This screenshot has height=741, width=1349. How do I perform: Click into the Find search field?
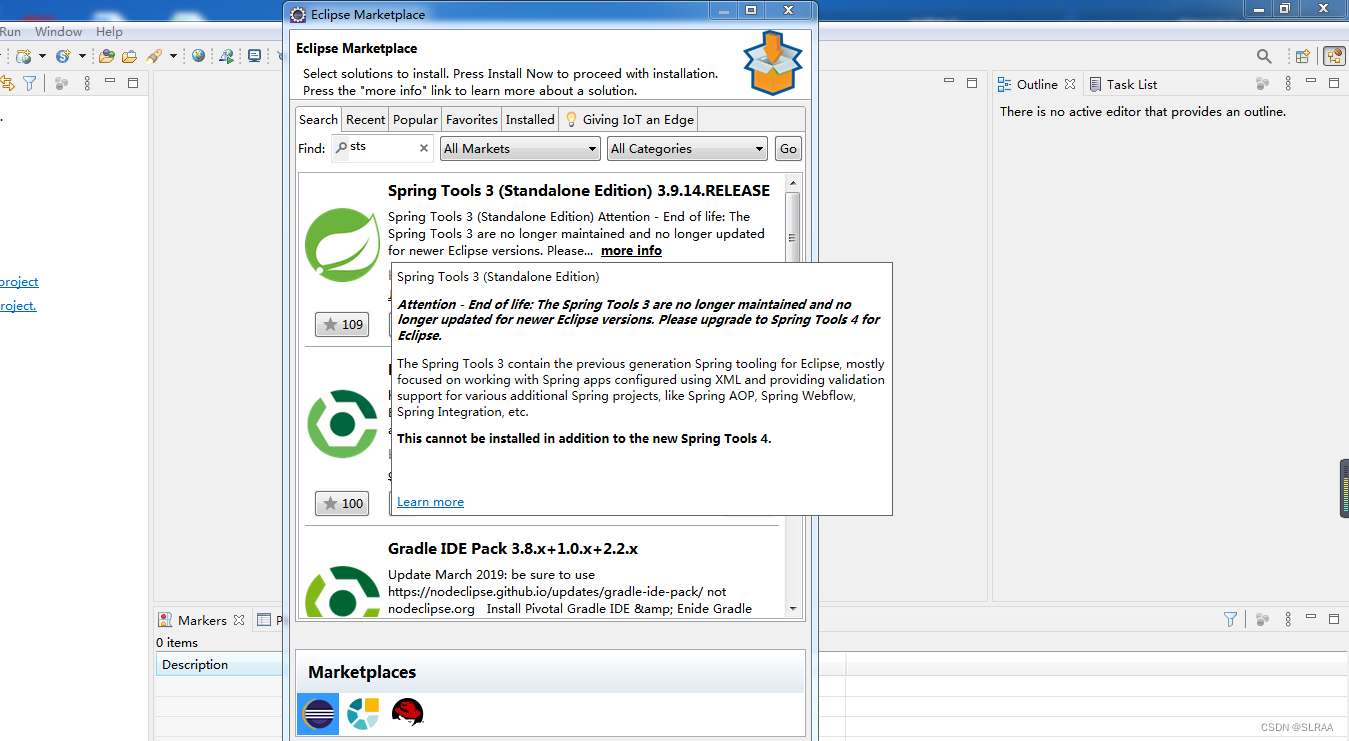point(382,148)
